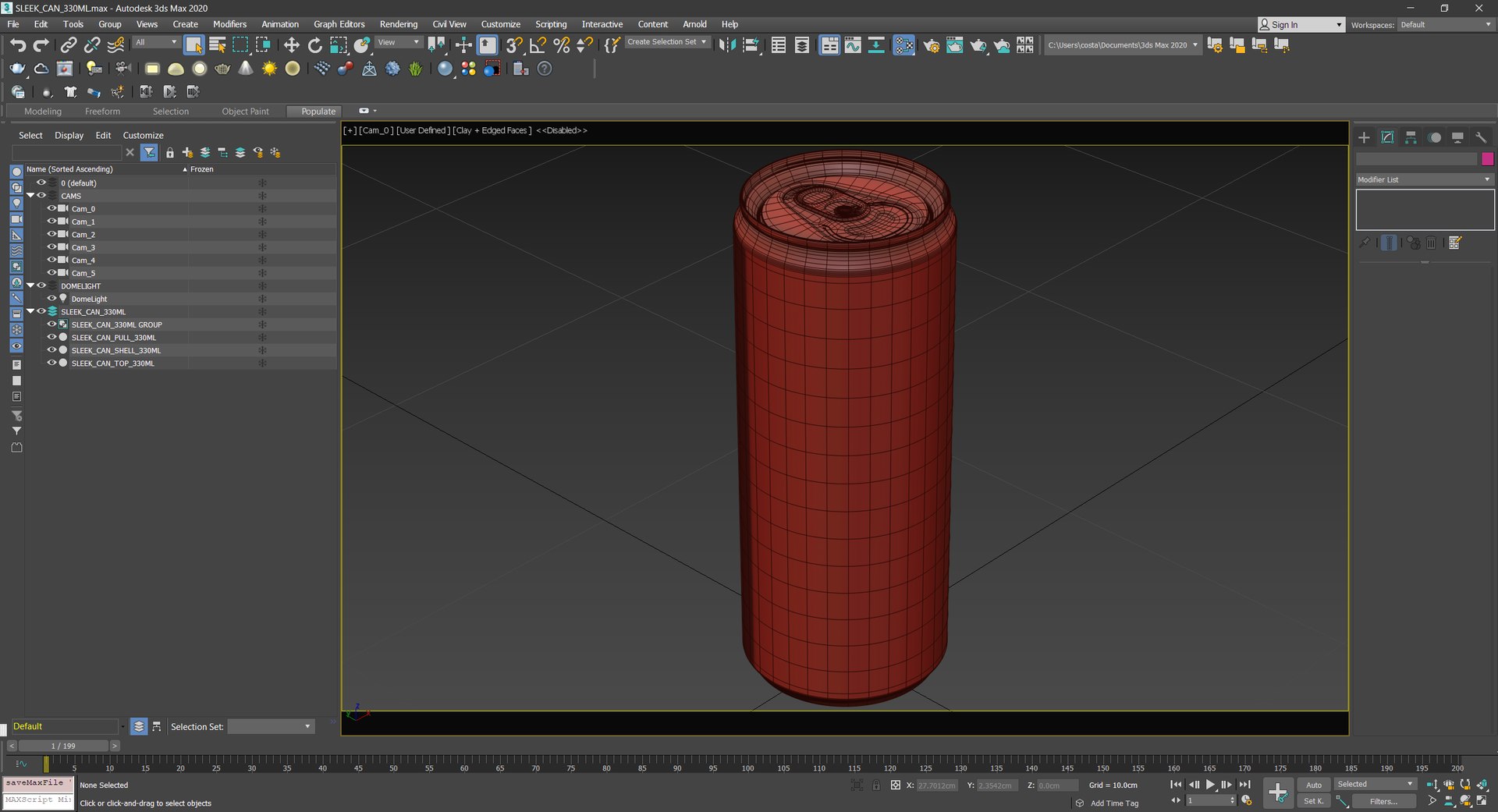Image resolution: width=1498 pixels, height=812 pixels.
Task: Click the scene explorer search field
Action: point(66,153)
